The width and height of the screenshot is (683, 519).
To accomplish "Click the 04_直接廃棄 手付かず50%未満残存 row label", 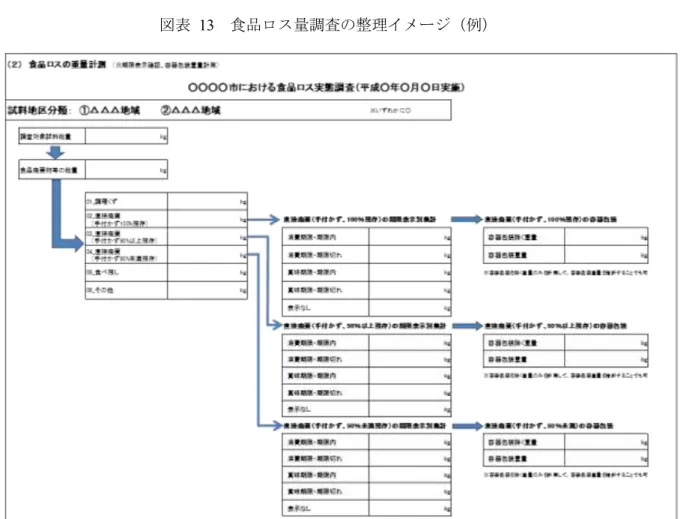I will [126, 254].
